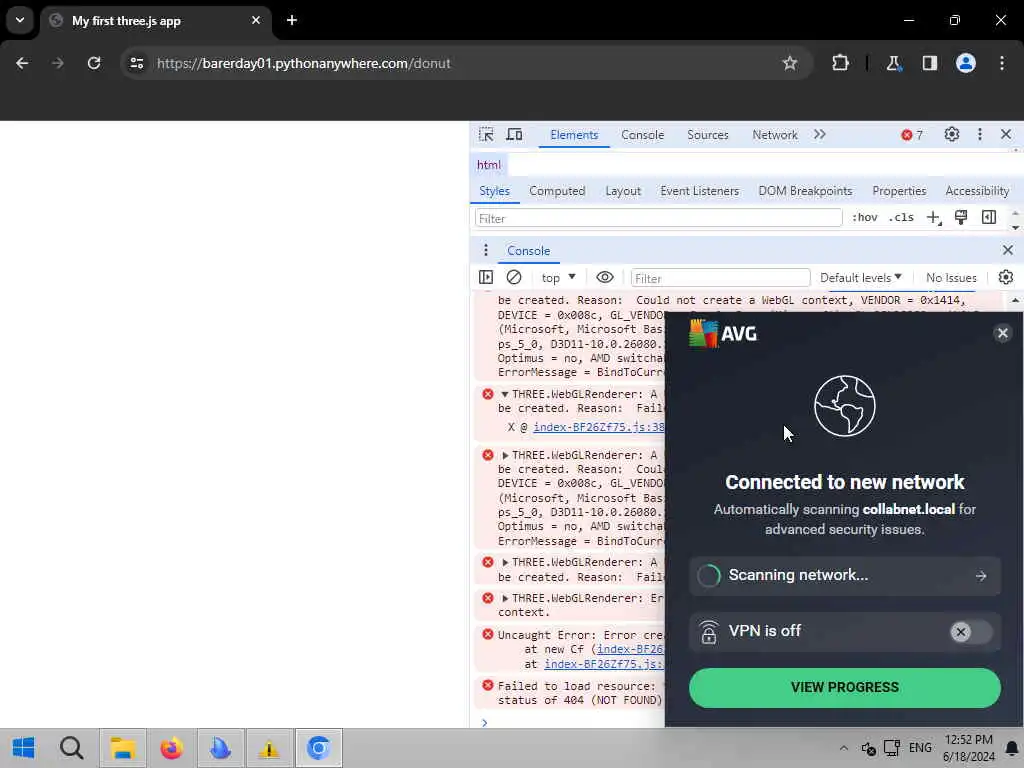This screenshot has width=1024, height=768.
Task: Open the index-BF26Zf75.js:38 source link
Action: (x=599, y=427)
